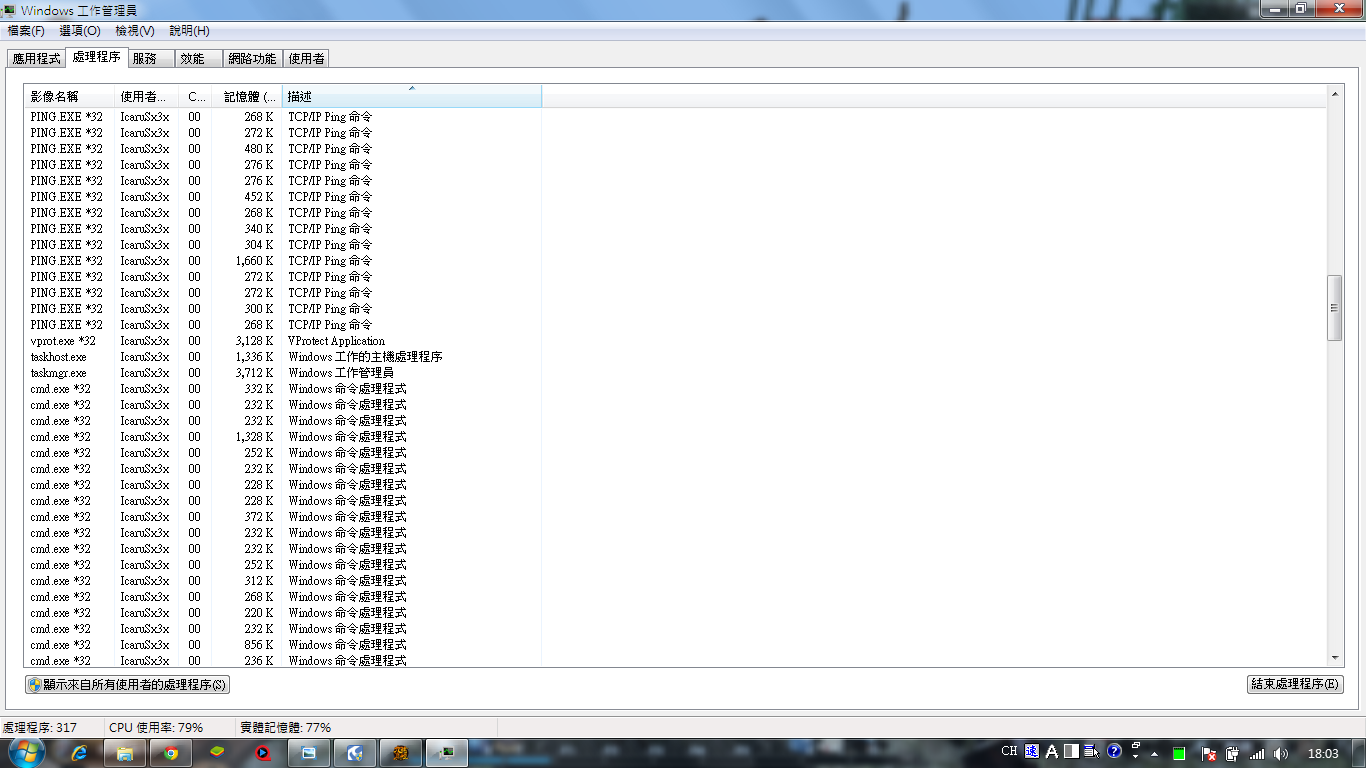1366x768 pixels.
Task: Open the language bar help question mark
Action: pyautogui.click(x=1113, y=751)
